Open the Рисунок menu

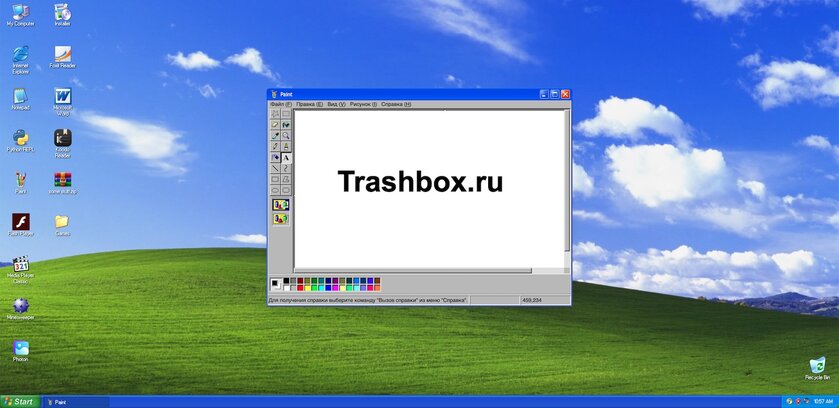click(363, 104)
